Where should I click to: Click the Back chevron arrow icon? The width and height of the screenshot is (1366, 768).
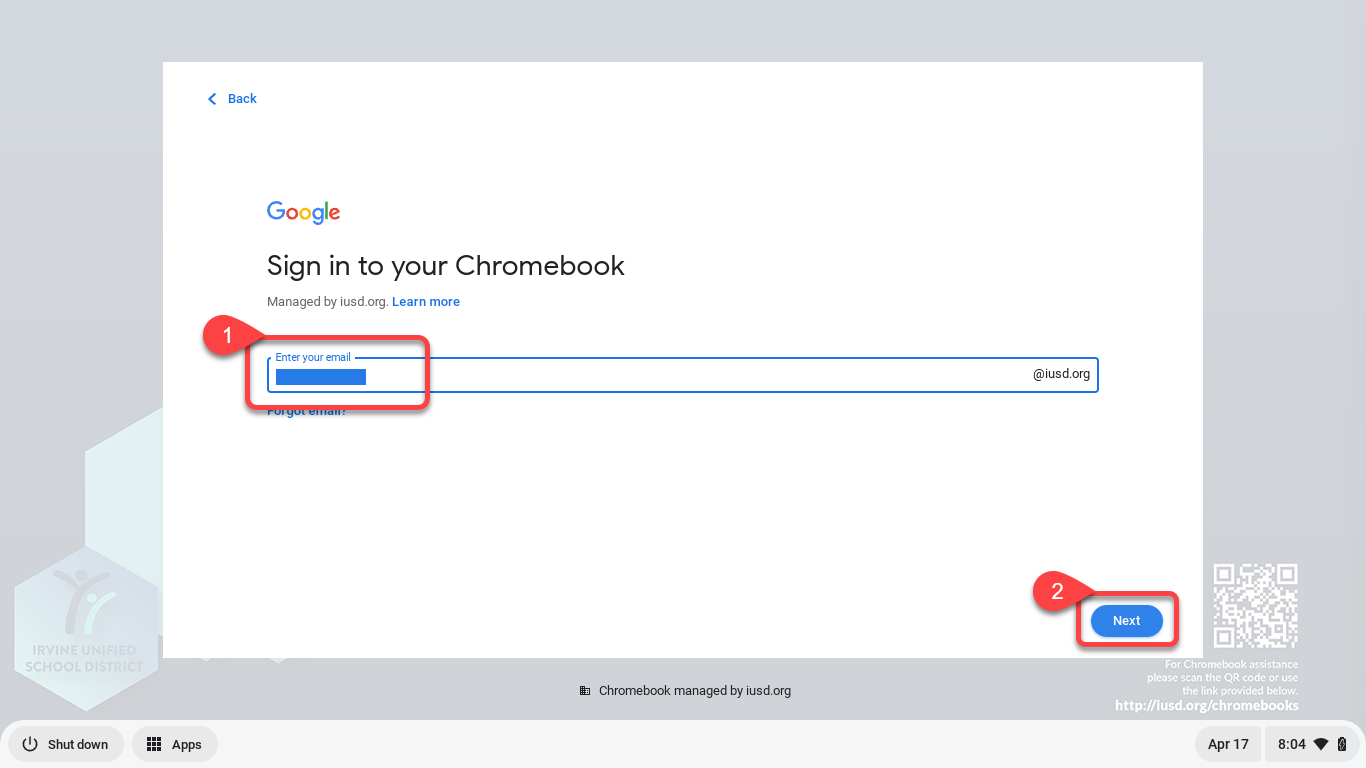click(x=211, y=99)
